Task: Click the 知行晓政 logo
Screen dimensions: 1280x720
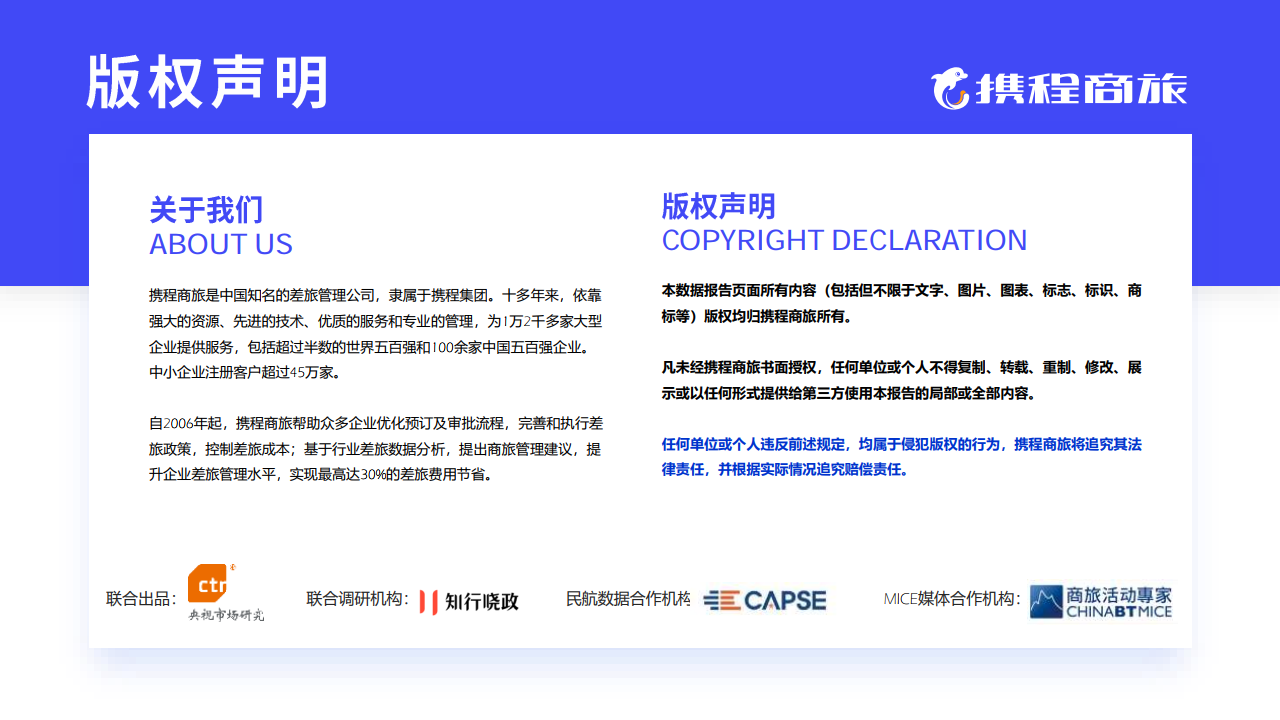Action: (469, 601)
